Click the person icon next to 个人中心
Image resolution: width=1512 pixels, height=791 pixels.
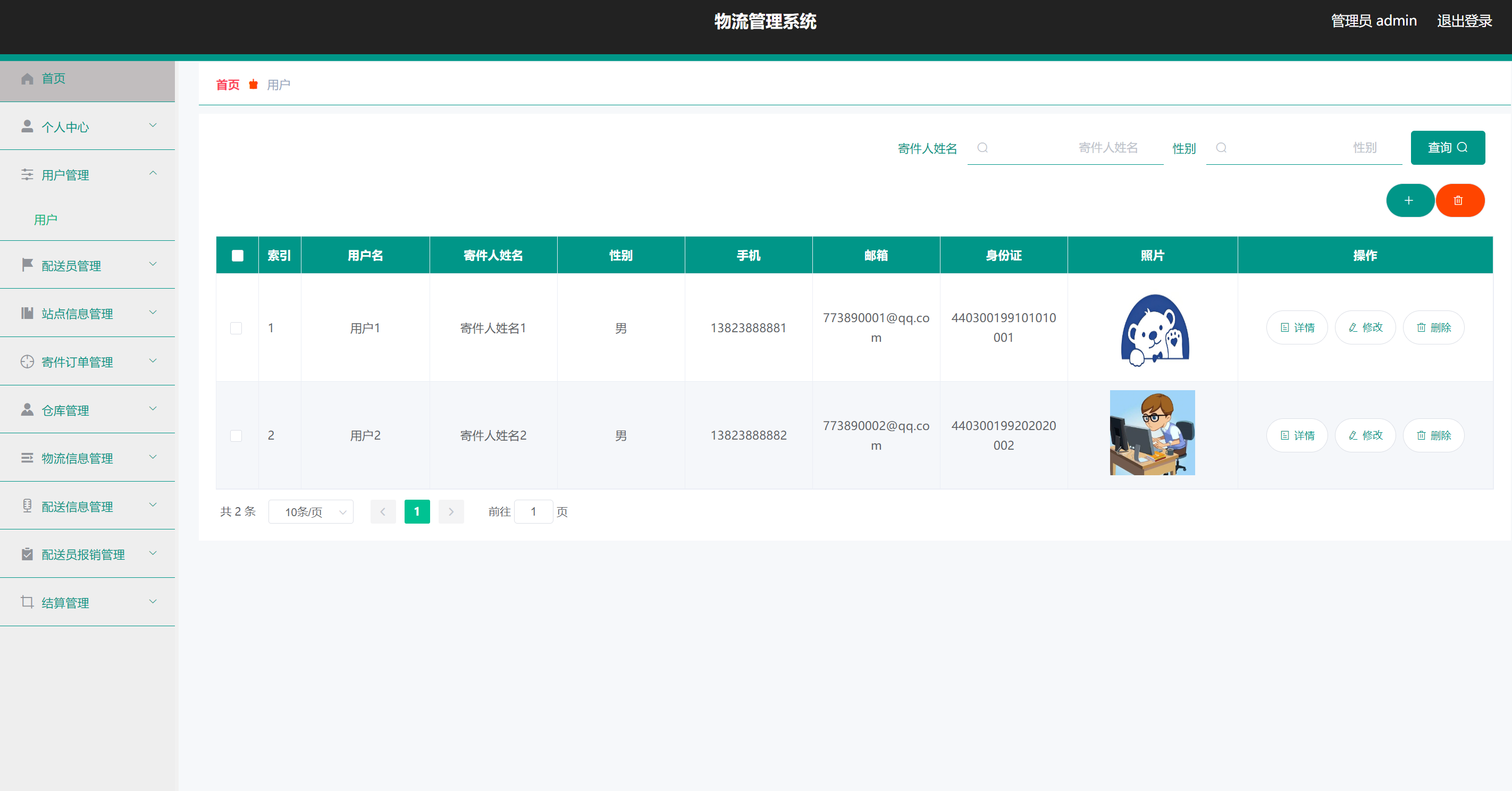click(x=27, y=127)
